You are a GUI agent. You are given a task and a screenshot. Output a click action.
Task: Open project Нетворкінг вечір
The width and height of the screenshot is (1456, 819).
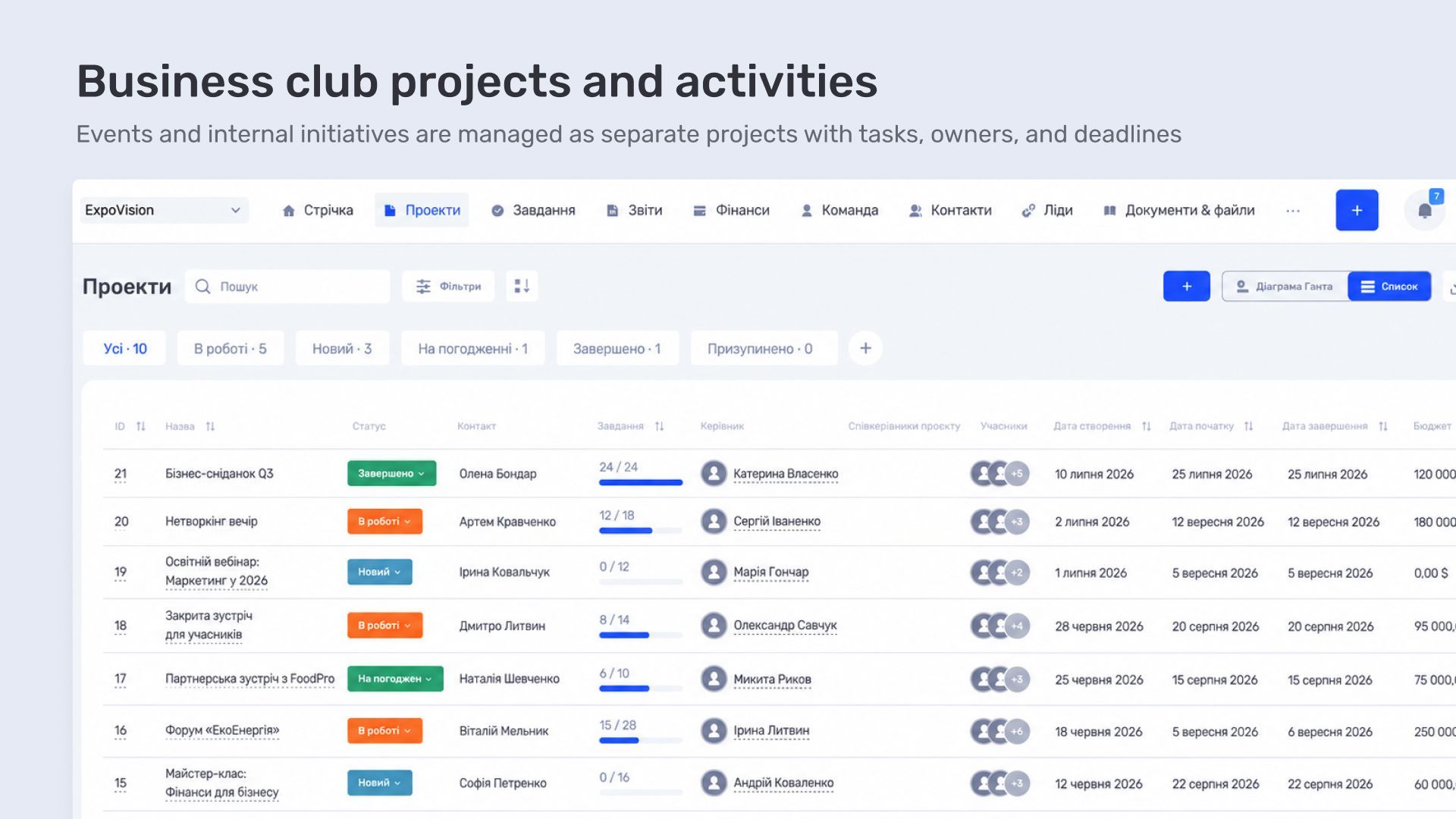(x=212, y=521)
